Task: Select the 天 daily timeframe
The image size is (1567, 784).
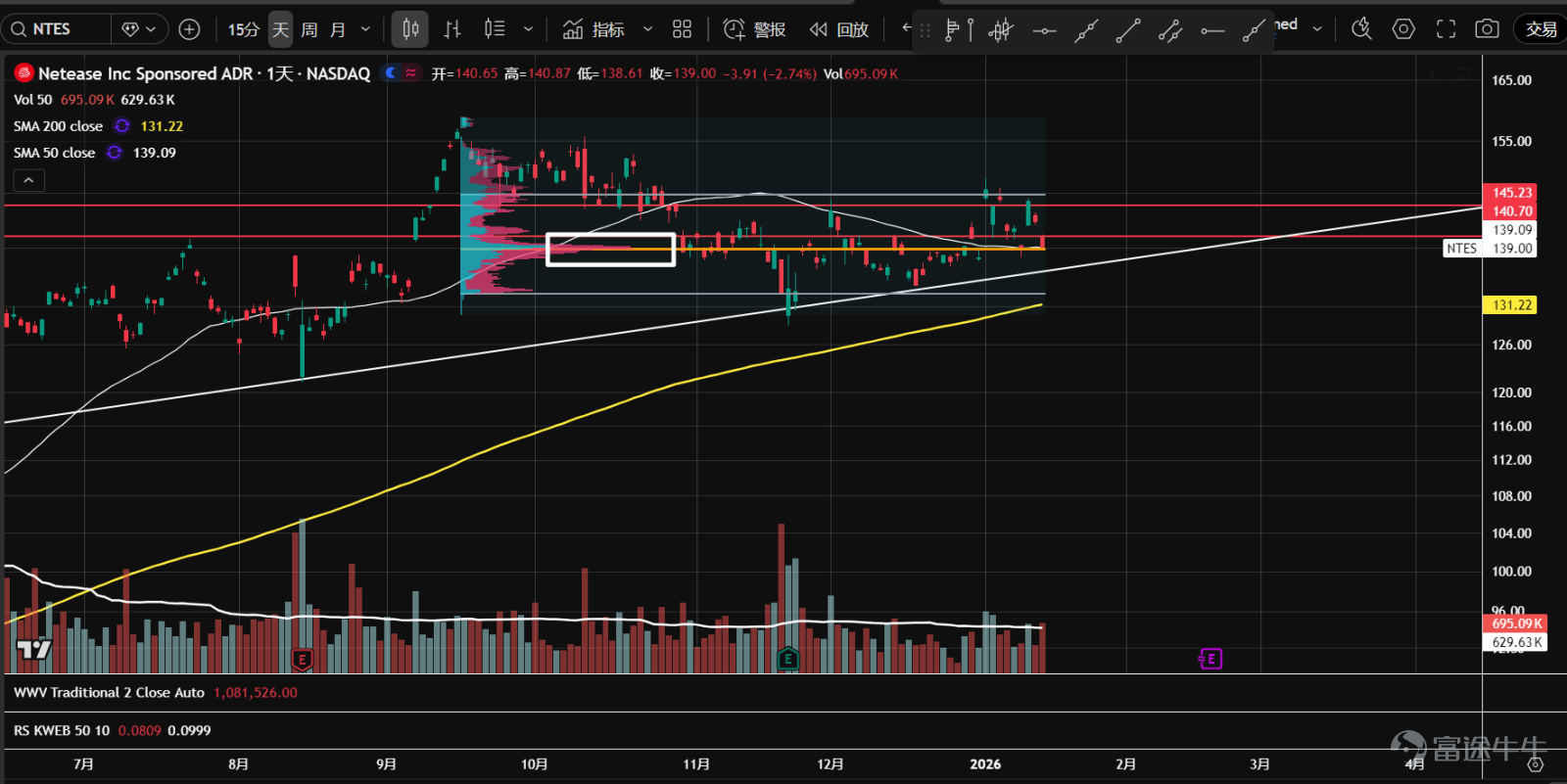Action: coord(280,29)
